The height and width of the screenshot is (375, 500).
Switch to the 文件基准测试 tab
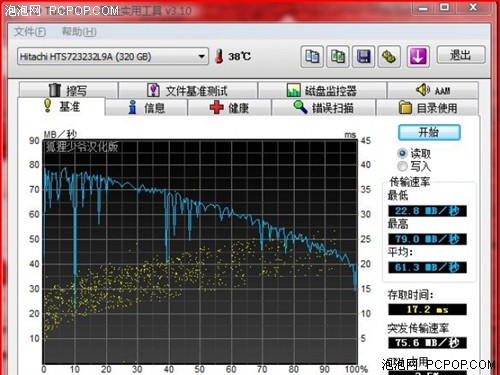tap(188, 90)
